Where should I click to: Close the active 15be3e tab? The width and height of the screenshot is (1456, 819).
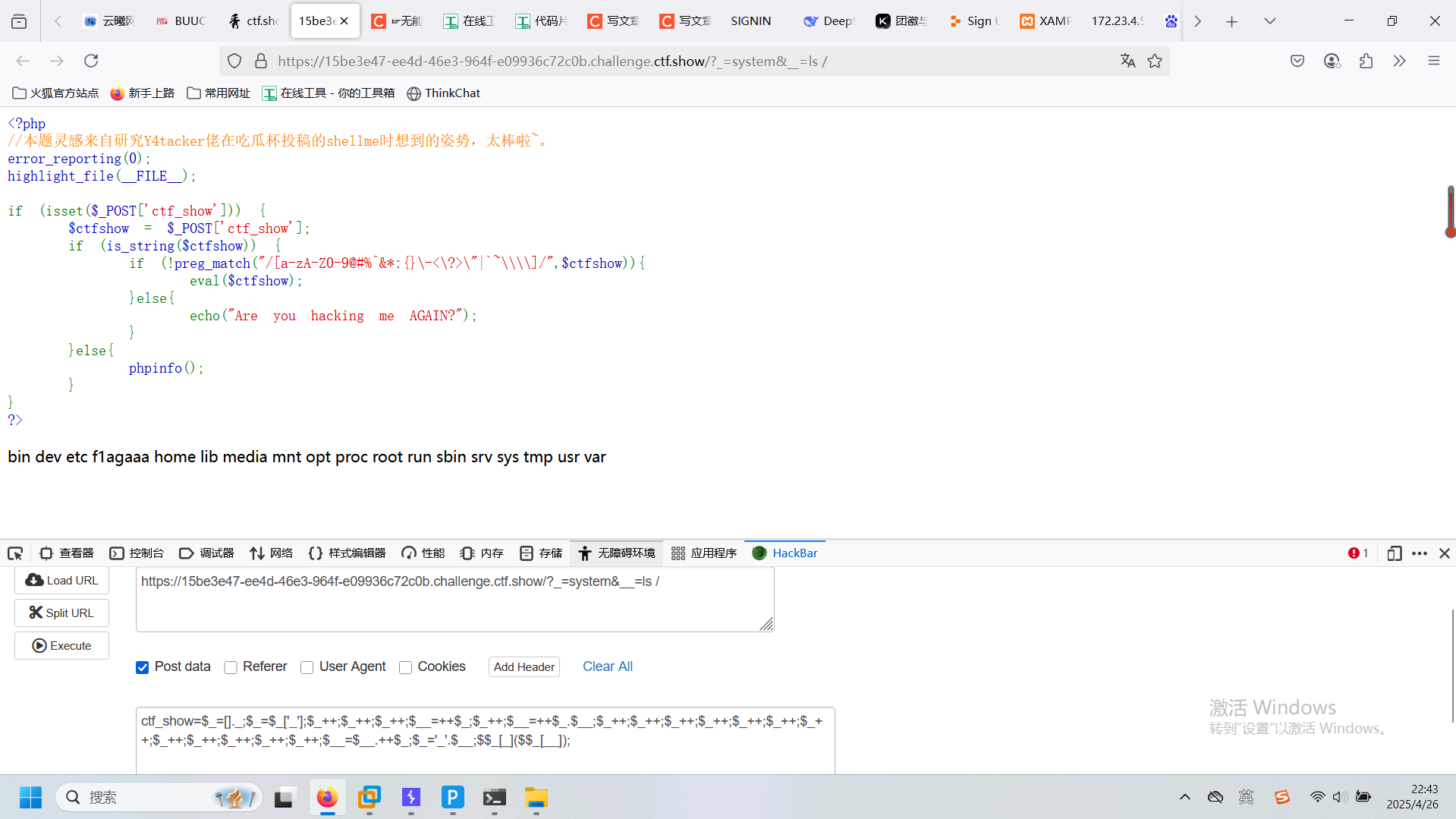click(344, 21)
